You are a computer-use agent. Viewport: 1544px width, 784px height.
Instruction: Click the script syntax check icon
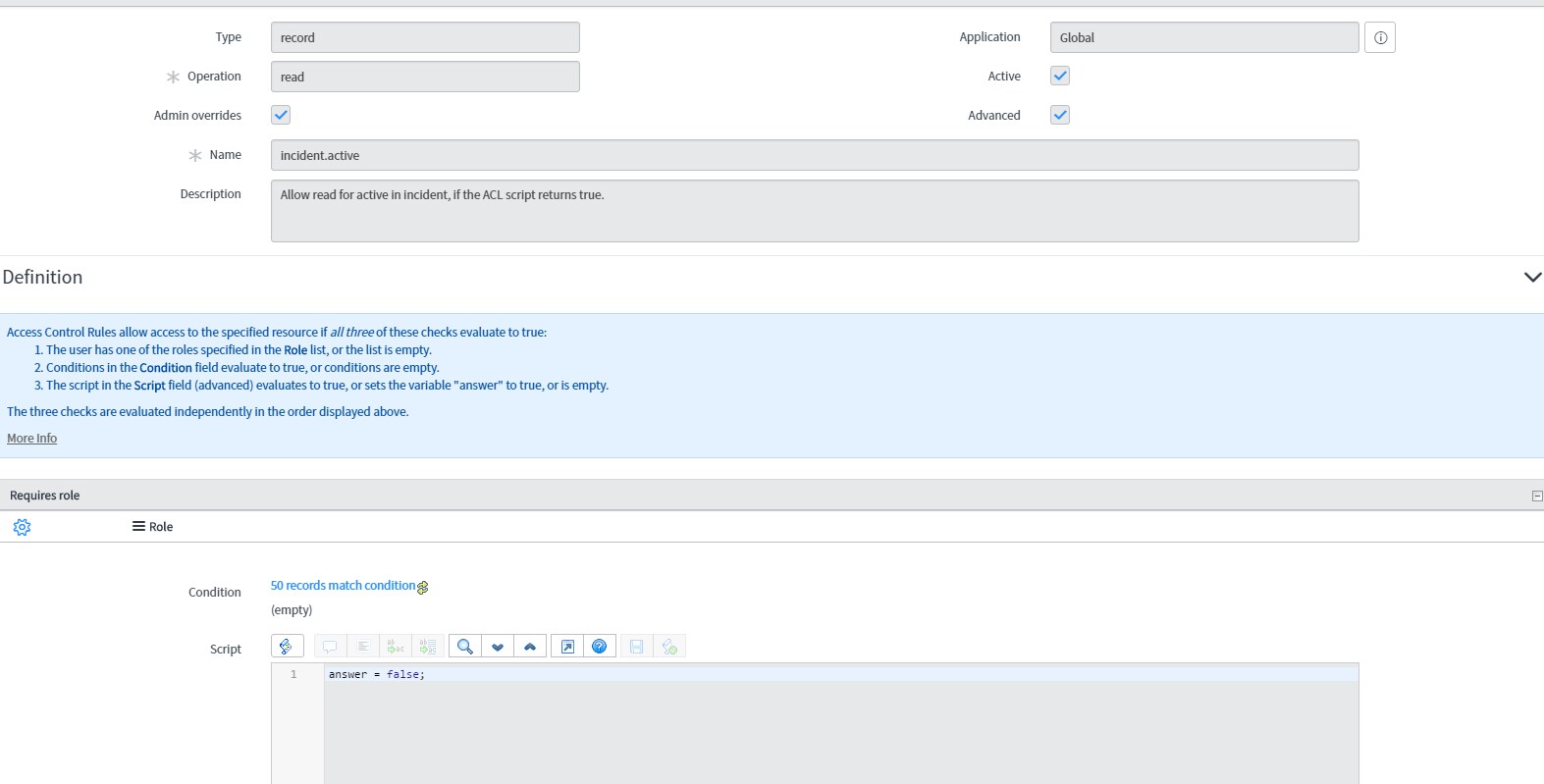[x=669, y=647]
